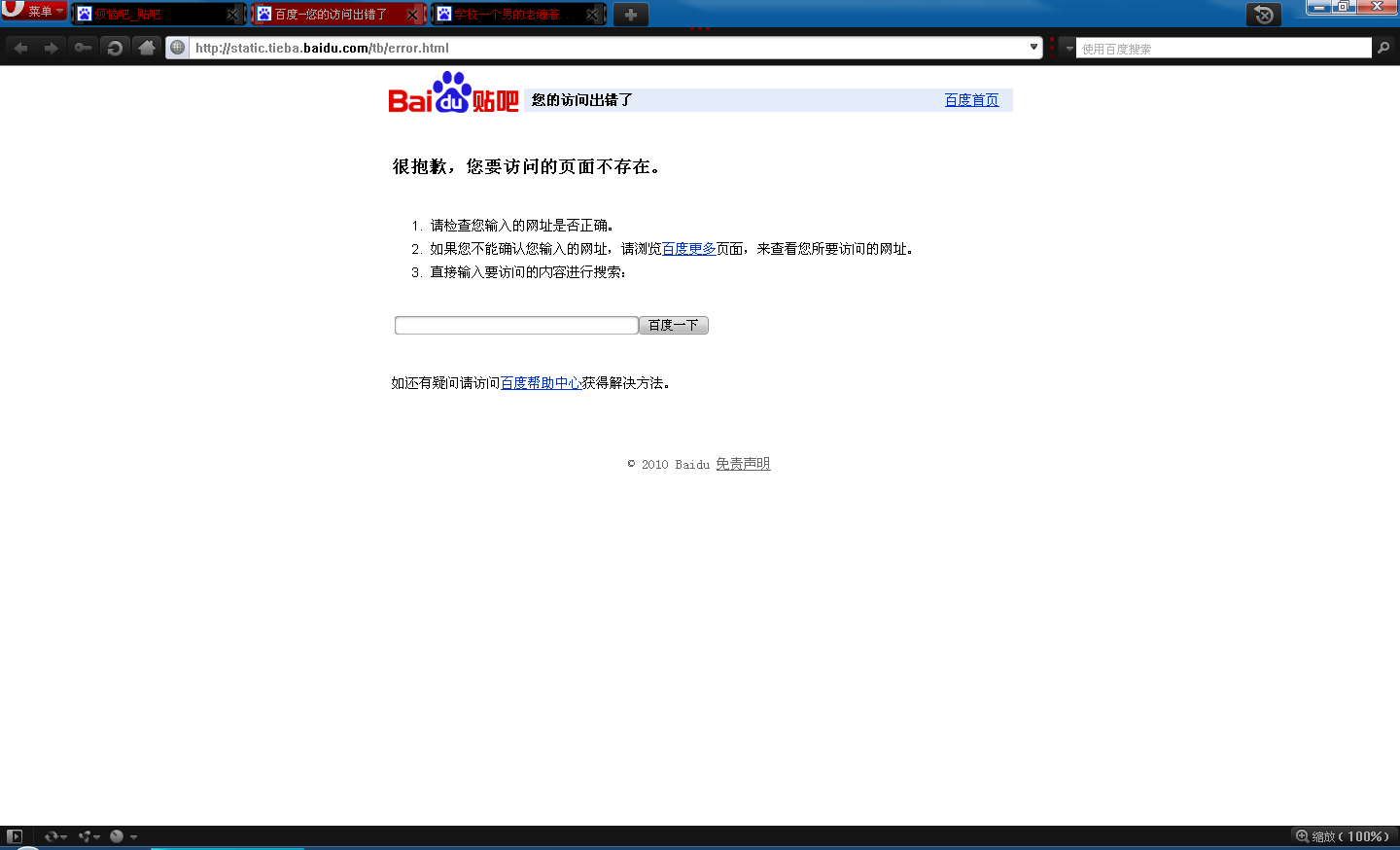Screen dimensions: 1400x850
Task: Click the 请检查您输入的网址是否正确 line
Action: [x=522, y=226]
